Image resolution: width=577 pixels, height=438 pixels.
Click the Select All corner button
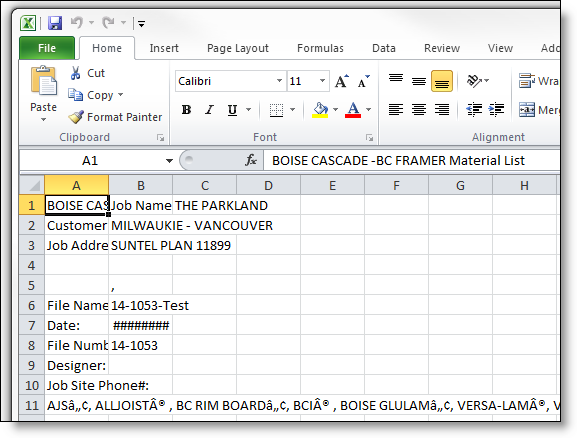(x=32, y=185)
